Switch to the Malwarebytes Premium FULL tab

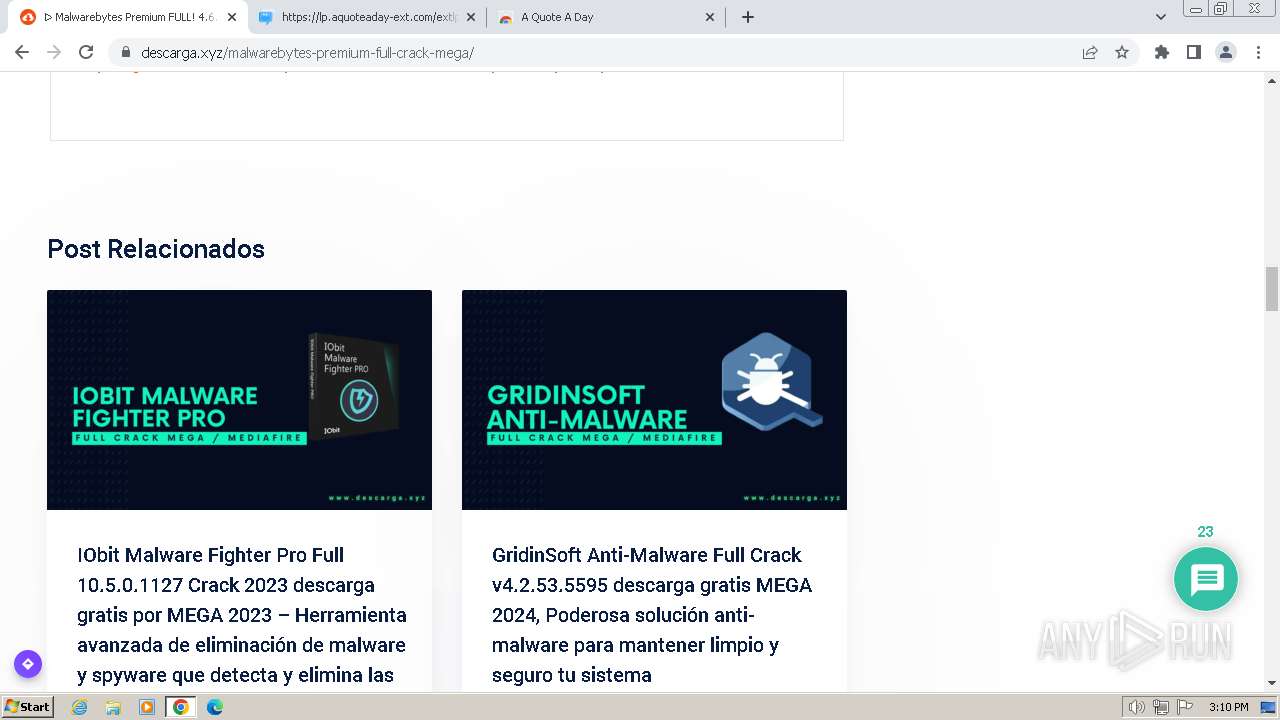128,17
